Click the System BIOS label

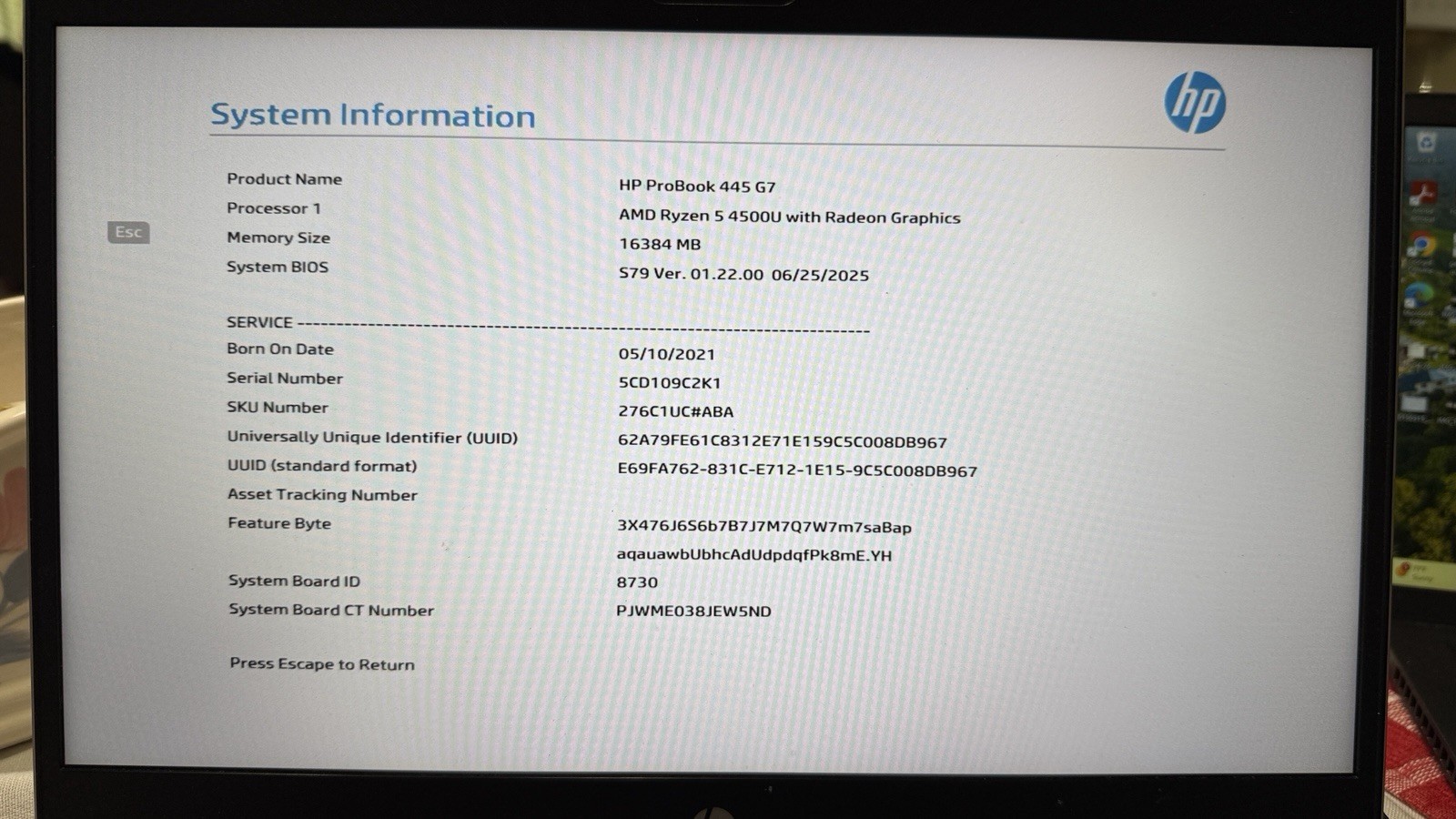click(x=278, y=267)
